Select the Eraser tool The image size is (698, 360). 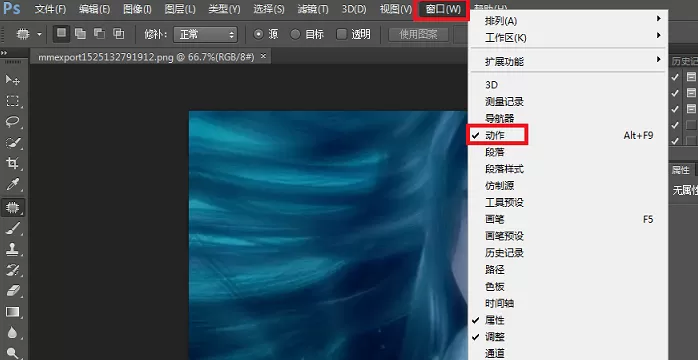click(12, 291)
